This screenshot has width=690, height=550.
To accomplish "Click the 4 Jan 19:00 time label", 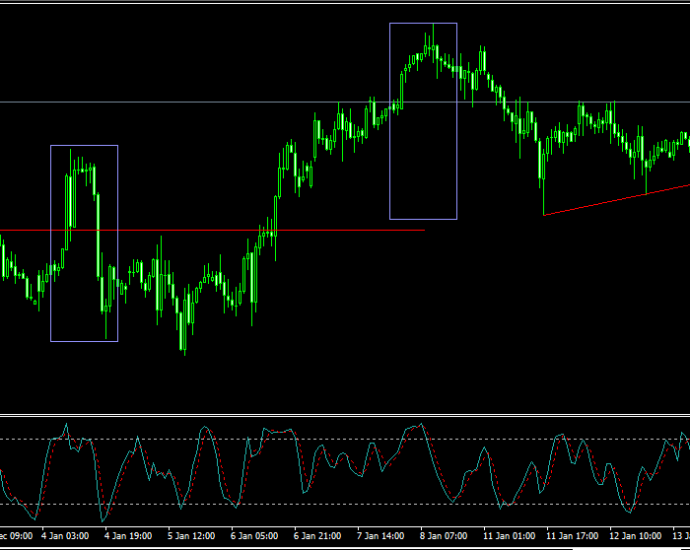I will coord(128,536).
